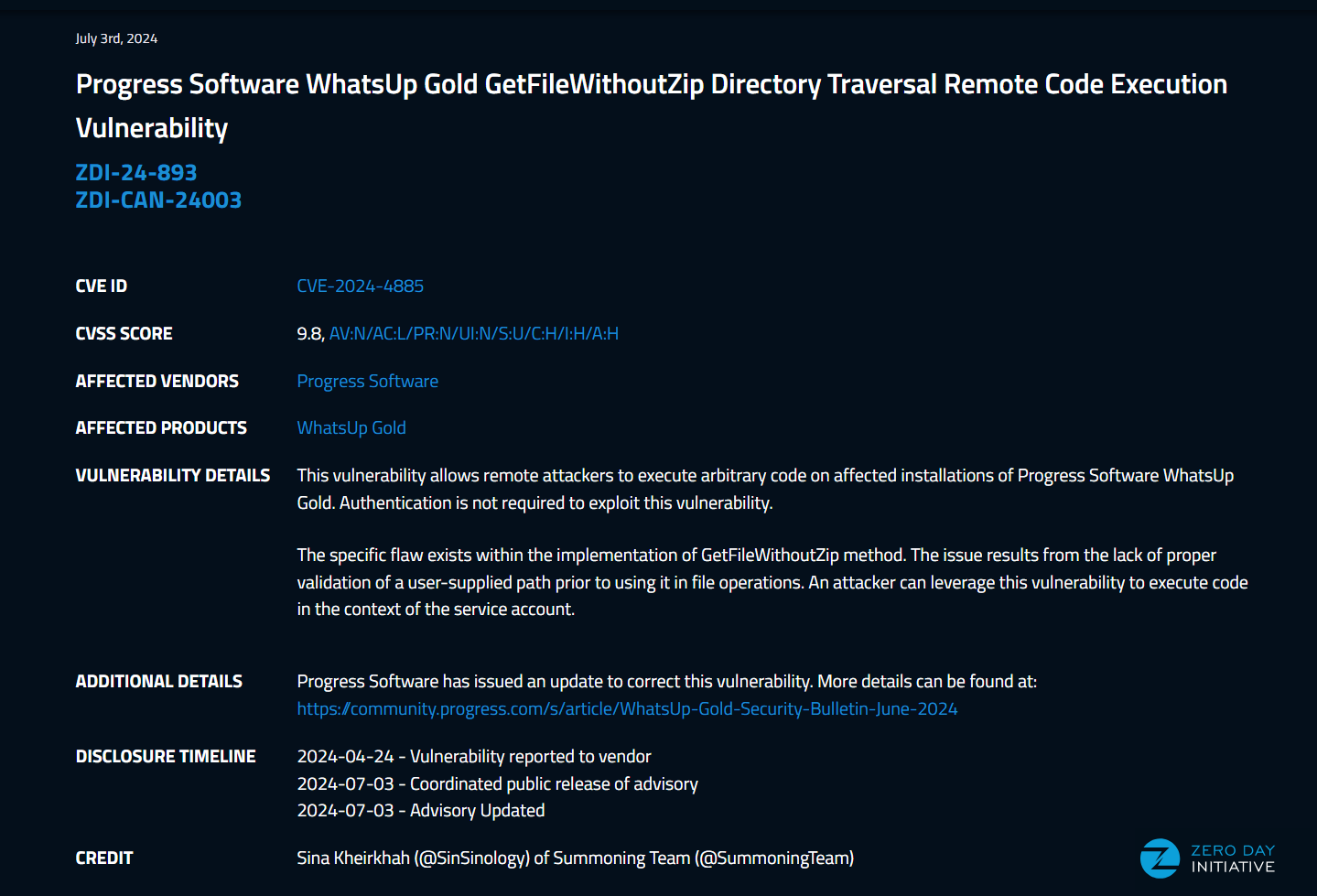
Task: Click the CVSS SCORE field label
Action: click(124, 334)
